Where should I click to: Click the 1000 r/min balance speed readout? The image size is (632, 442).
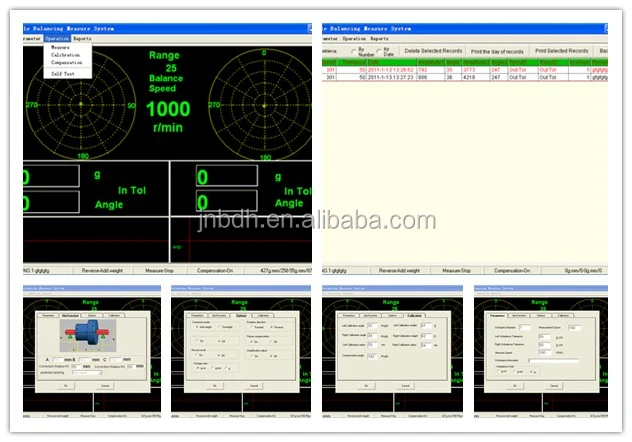[x=168, y=116]
